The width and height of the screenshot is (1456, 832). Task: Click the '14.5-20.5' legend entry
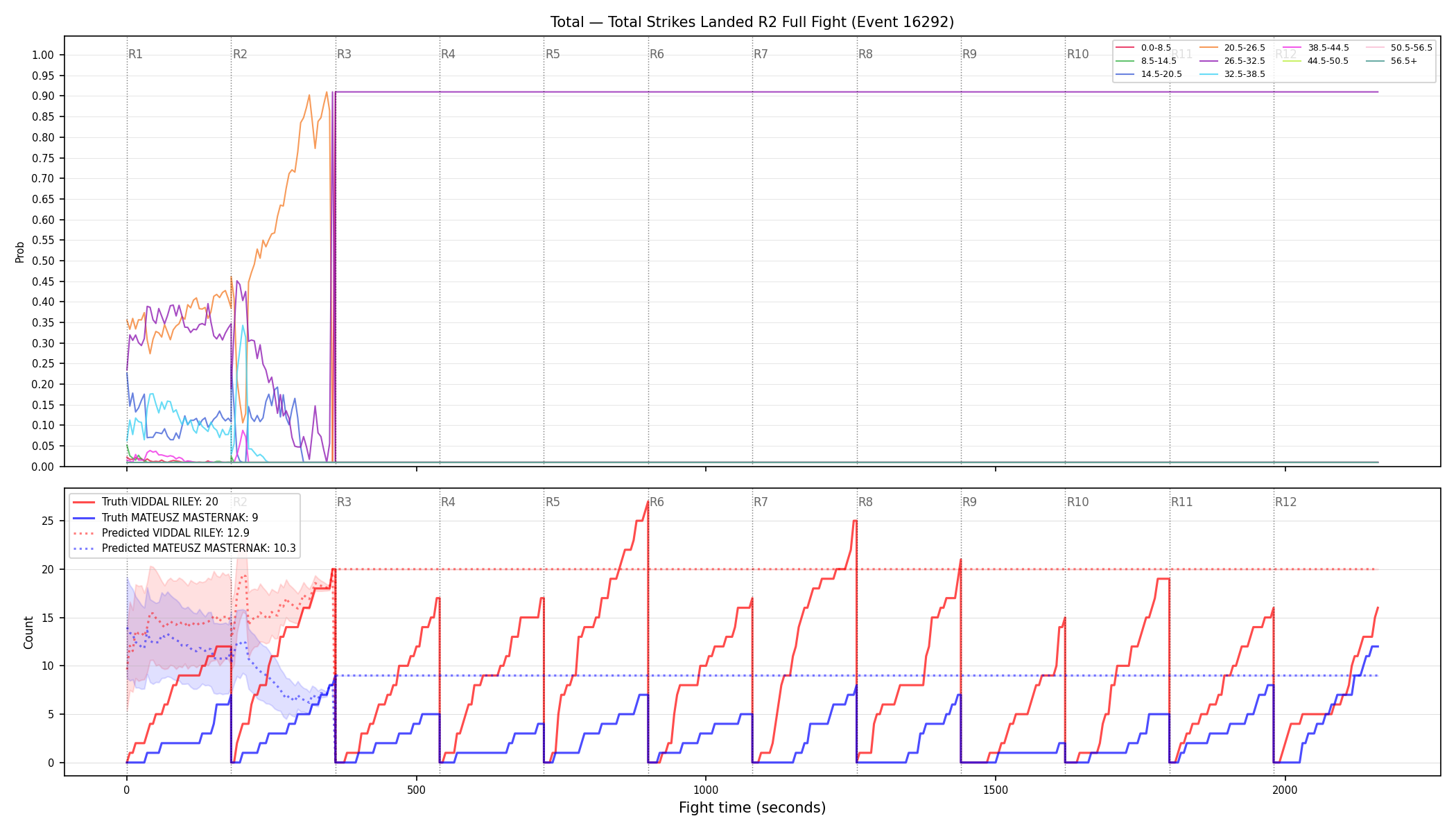tap(1149, 74)
